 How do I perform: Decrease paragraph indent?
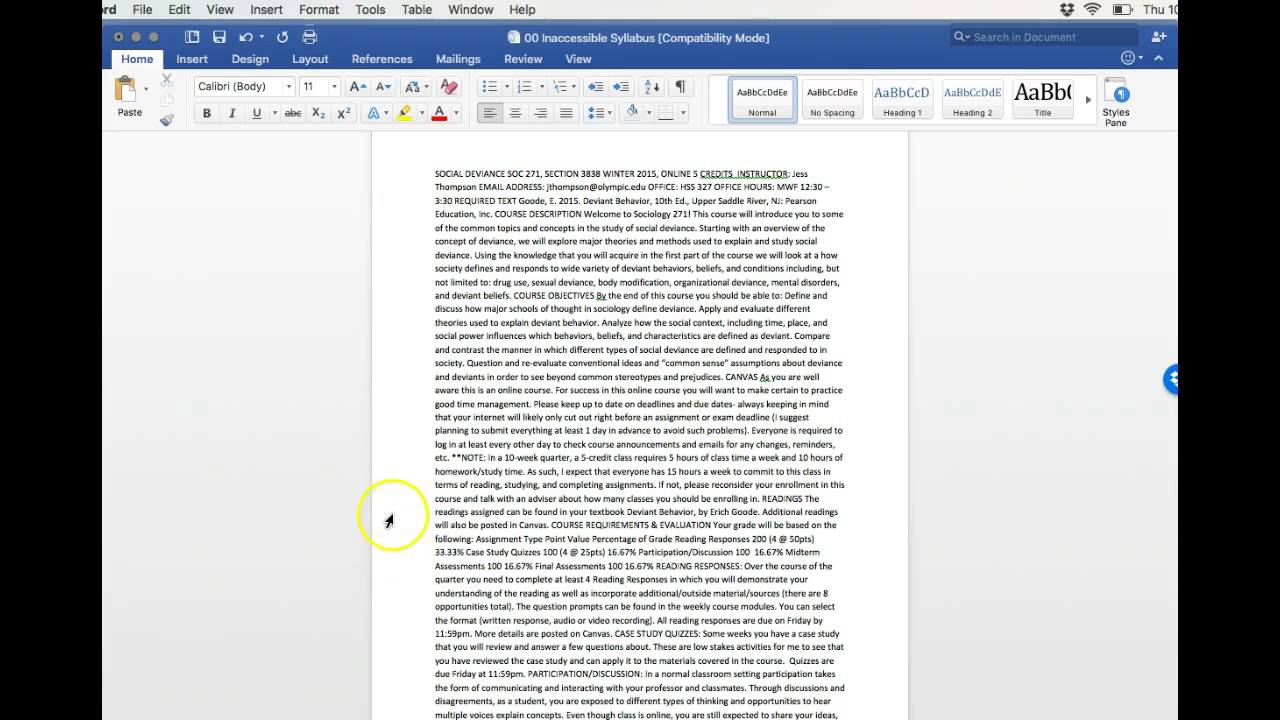point(595,87)
